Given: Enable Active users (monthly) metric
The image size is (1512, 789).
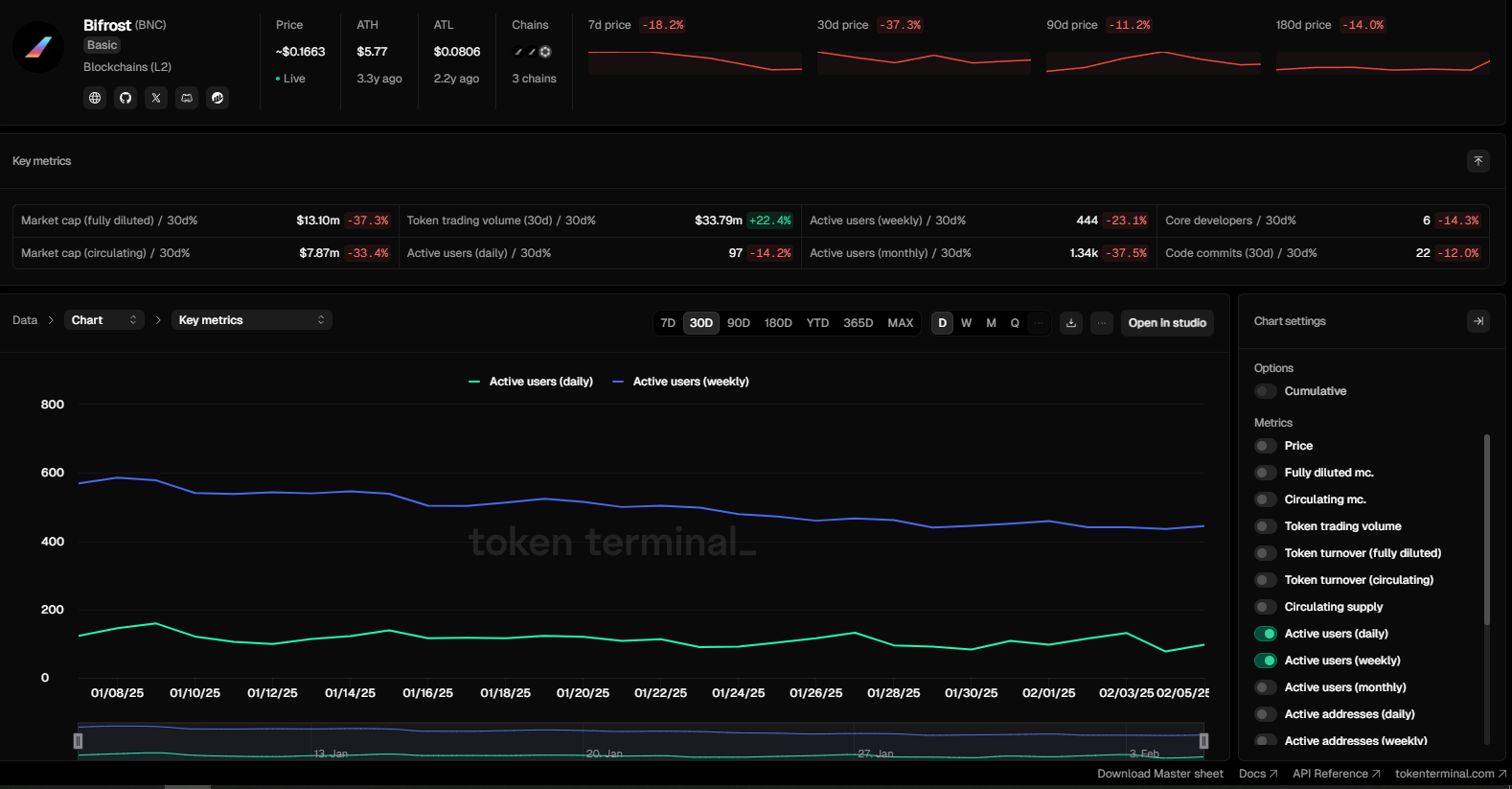Looking at the screenshot, I should [1266, 687].
